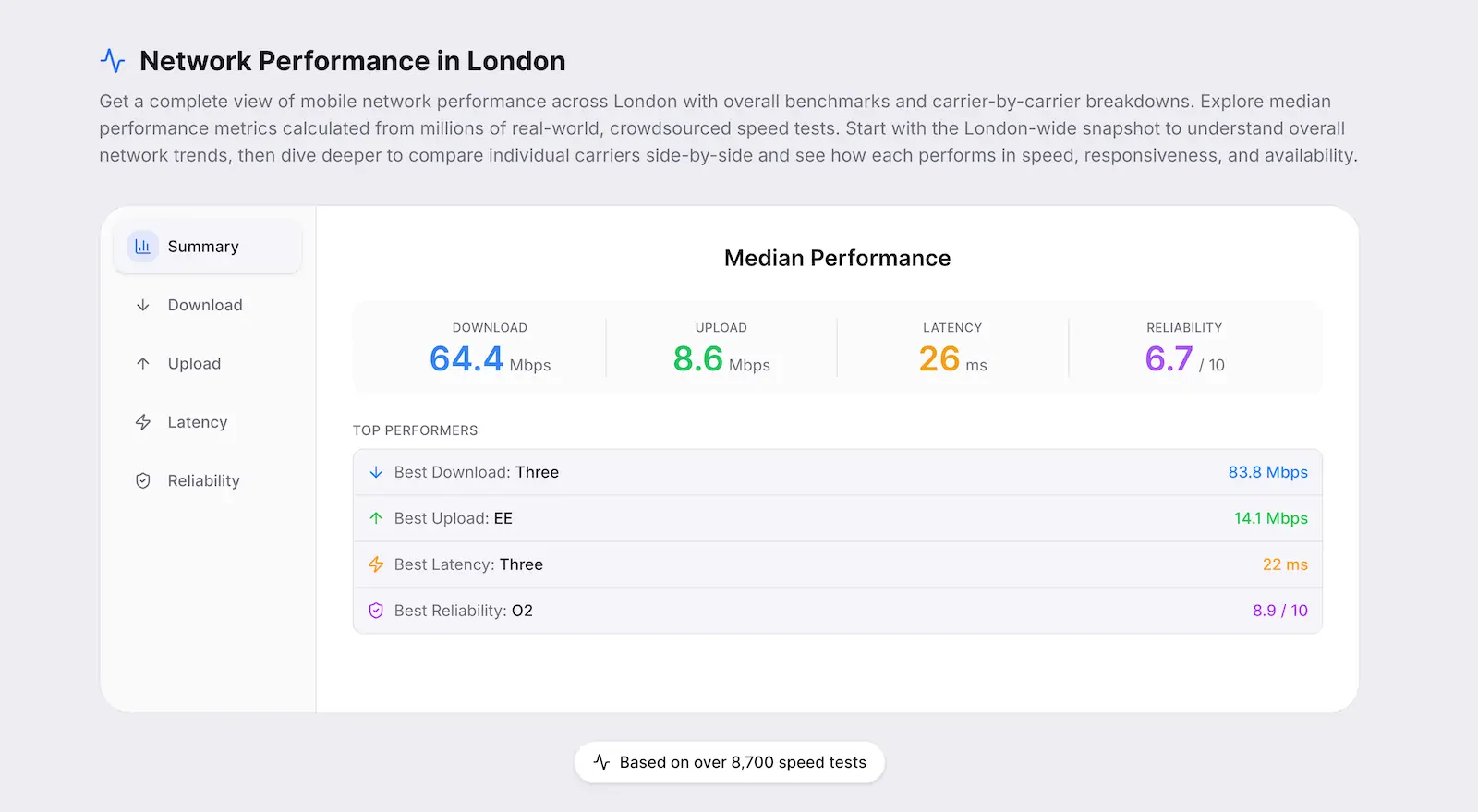Click the orange lightning icon on Best Latency row
This screenshot has width=1478, height=812.
(x=376, y=564)
